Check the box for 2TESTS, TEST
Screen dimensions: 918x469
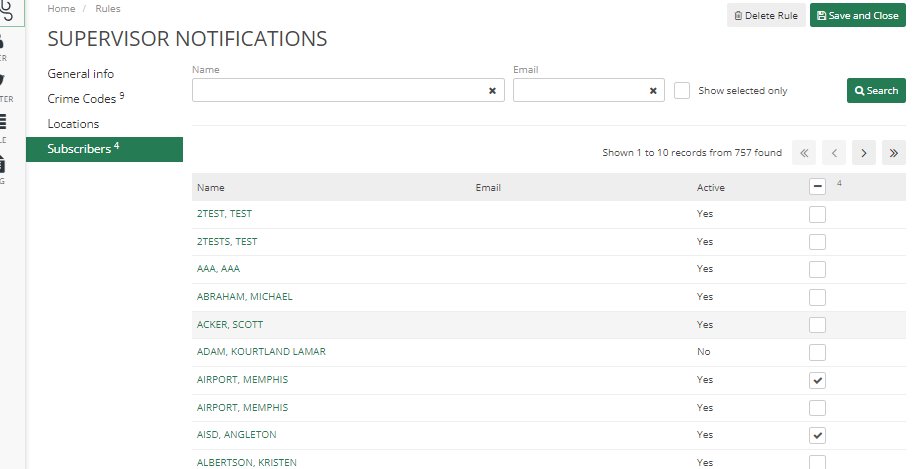click(x=817, y=242)
